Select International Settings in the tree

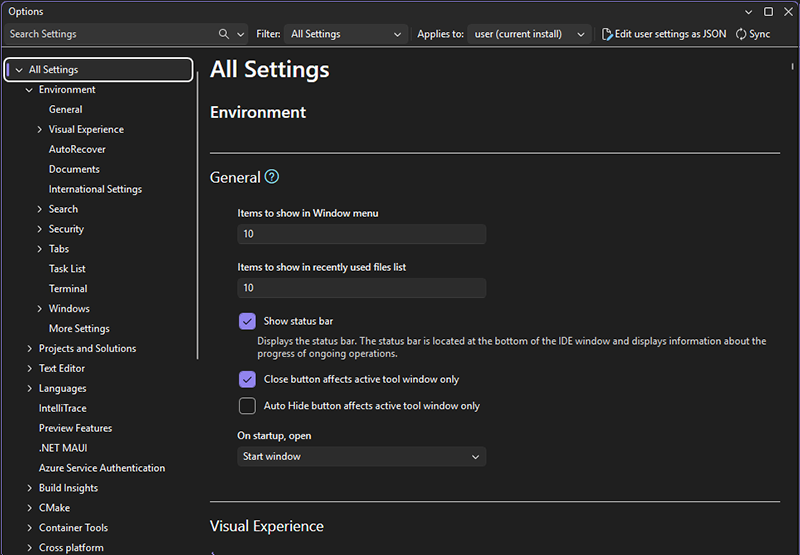(95, 189)
